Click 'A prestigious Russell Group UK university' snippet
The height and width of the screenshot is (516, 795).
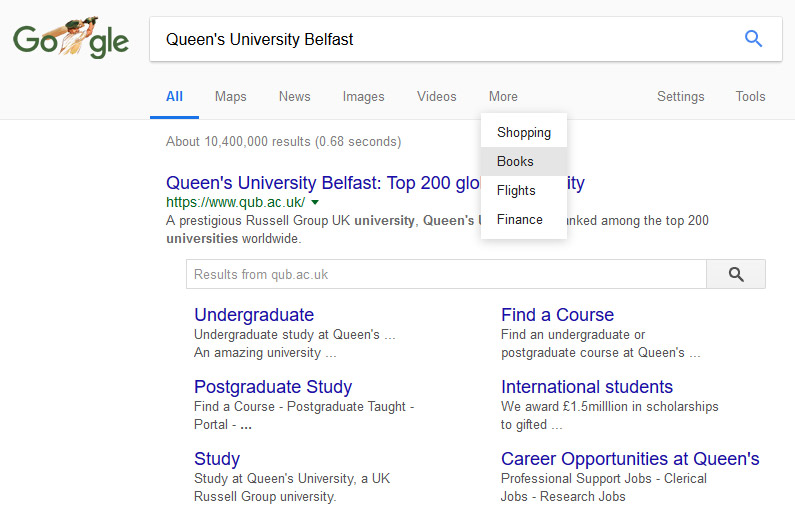point(290,220)
